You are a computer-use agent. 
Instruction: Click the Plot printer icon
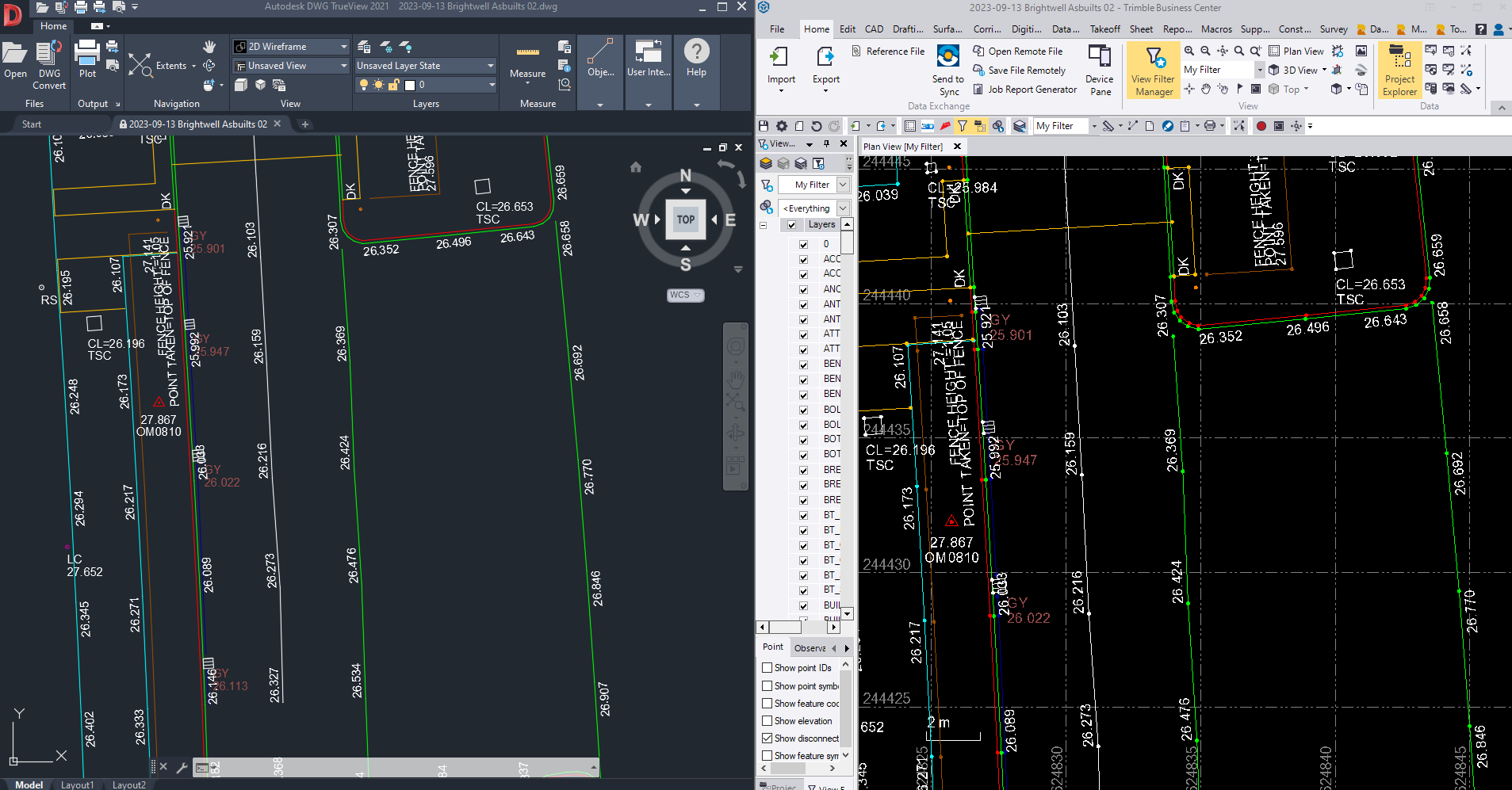coord(86,54)
